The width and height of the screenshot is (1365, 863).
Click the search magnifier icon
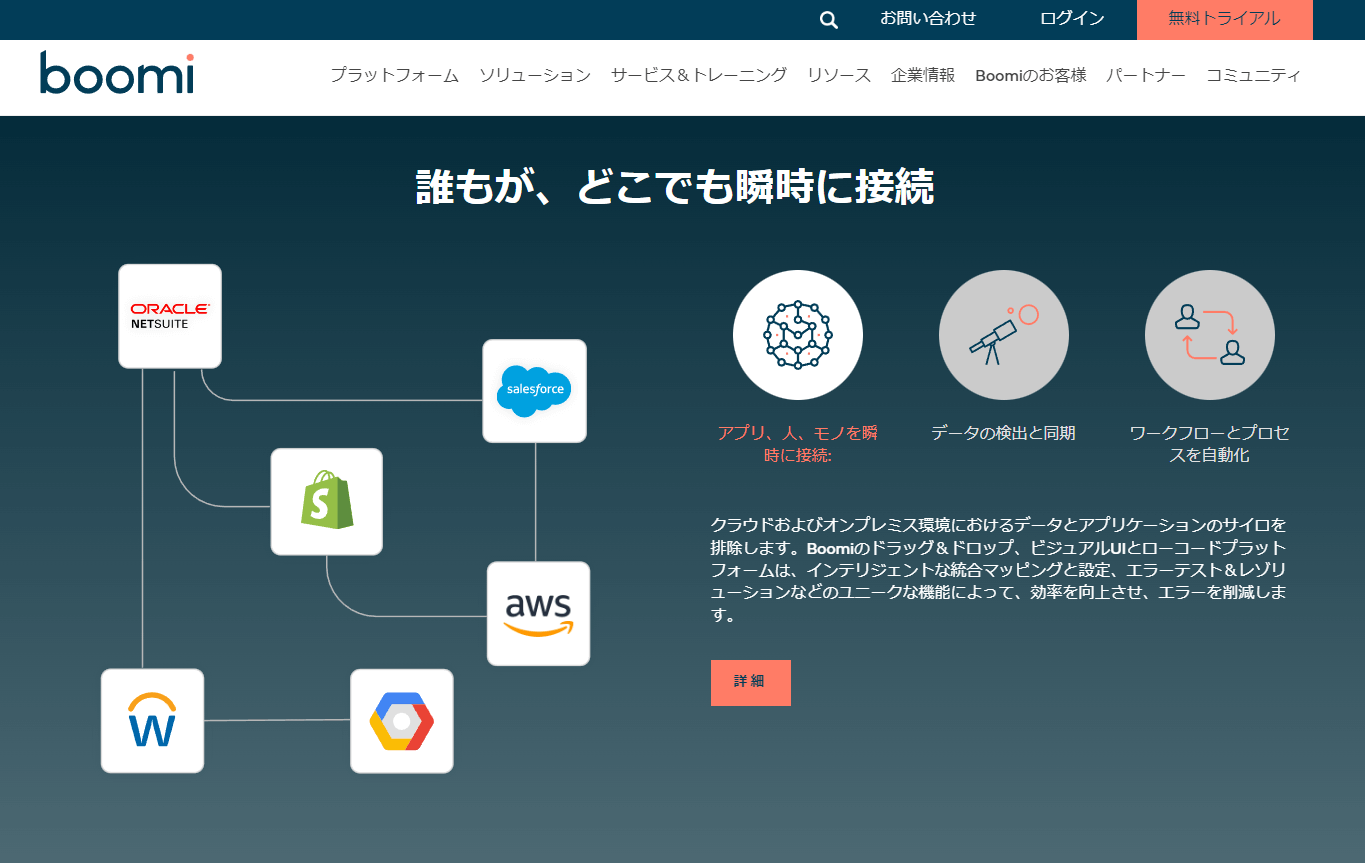[828, 20]
